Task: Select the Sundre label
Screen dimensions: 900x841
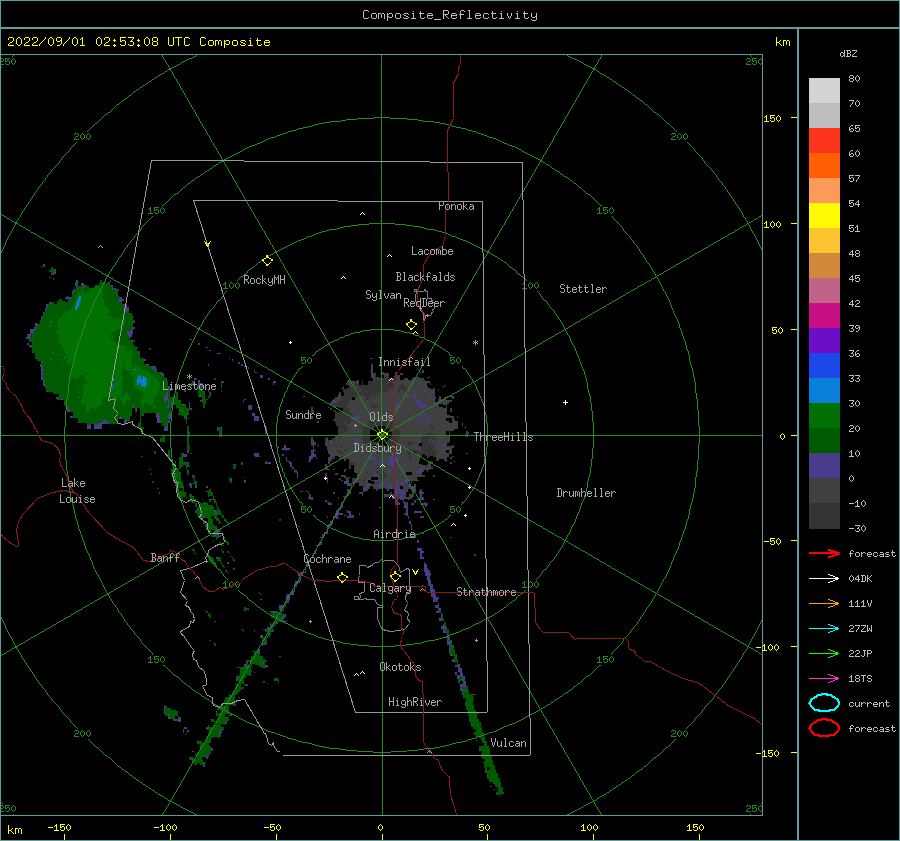Action: click(303, 414)
